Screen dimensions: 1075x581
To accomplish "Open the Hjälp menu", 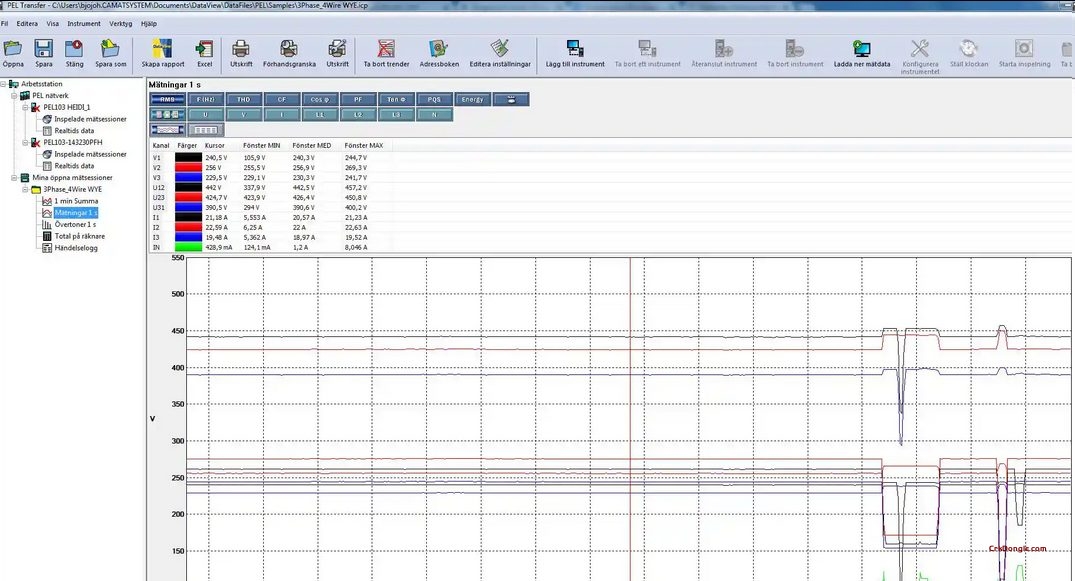I will (149, 23).
